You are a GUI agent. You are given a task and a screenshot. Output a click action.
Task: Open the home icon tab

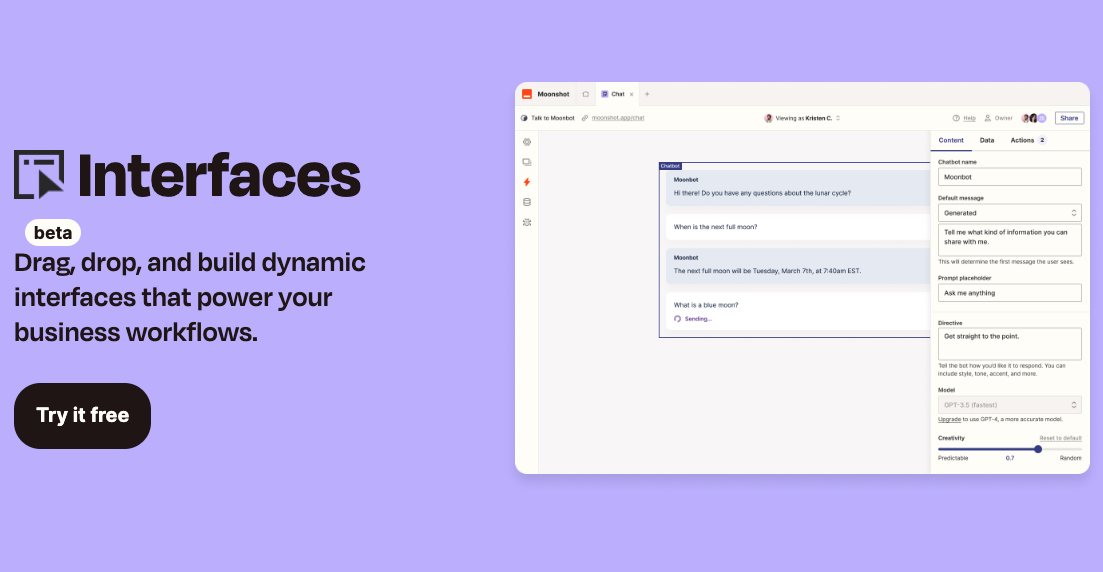585,94
